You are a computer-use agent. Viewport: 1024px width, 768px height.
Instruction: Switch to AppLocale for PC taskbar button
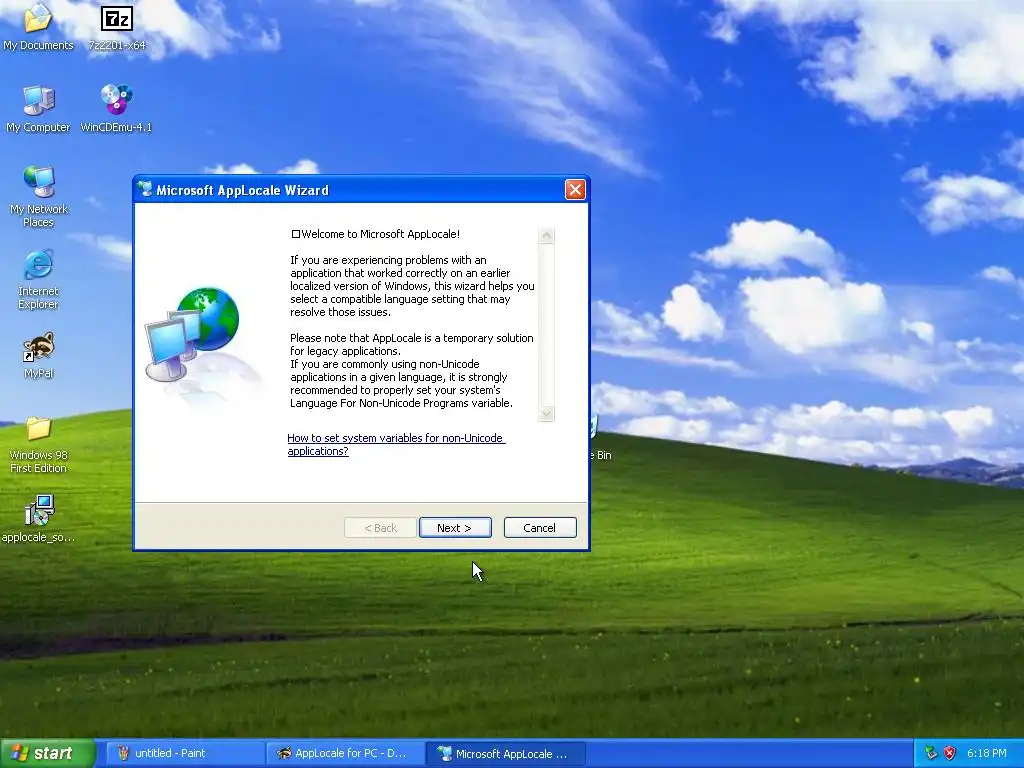(x=345, y=753)
